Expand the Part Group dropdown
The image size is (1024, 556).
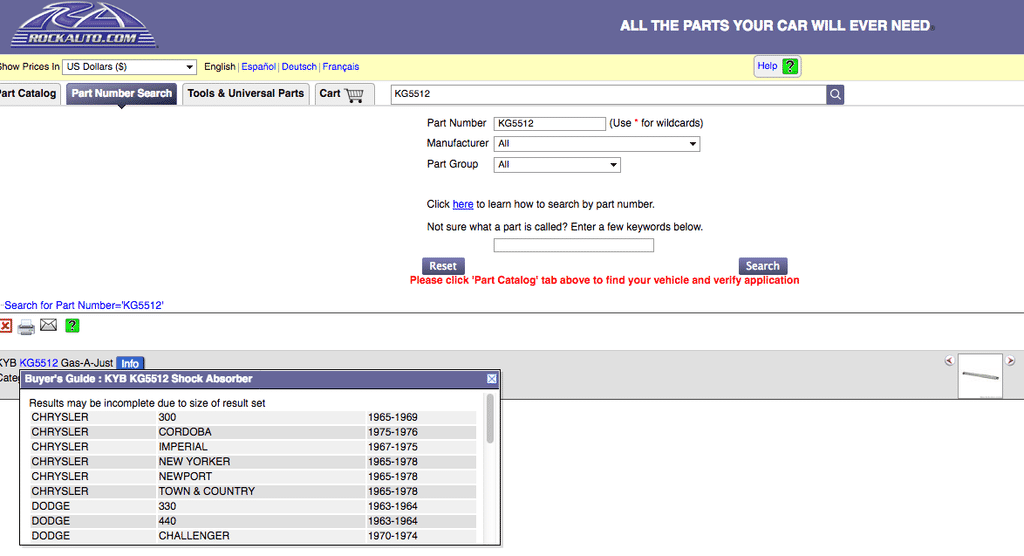pyautogui.click(x=557, y=165)
